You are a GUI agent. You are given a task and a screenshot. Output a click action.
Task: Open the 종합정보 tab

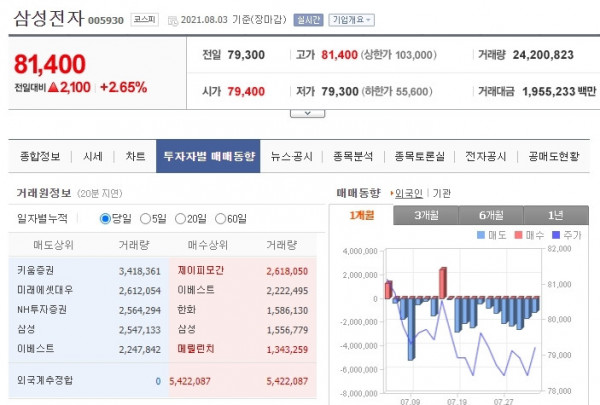click(40, 156)
